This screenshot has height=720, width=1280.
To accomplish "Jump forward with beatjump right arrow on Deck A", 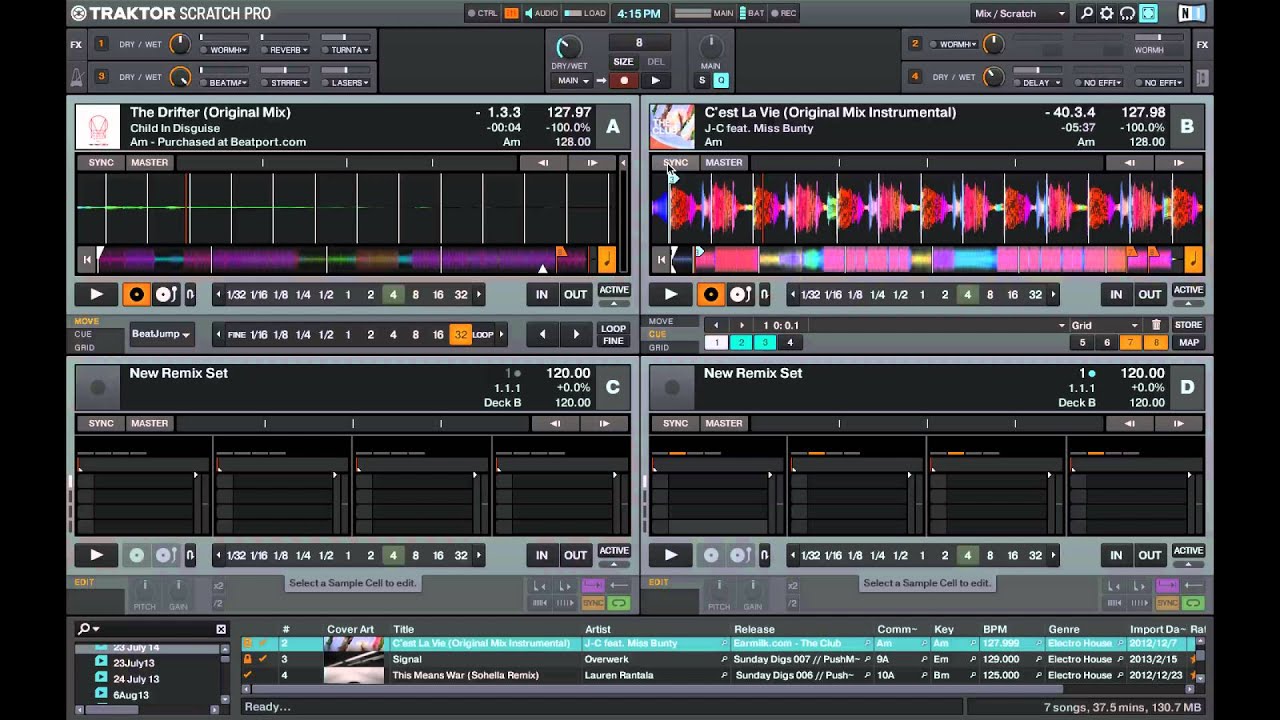I will 575,335.
